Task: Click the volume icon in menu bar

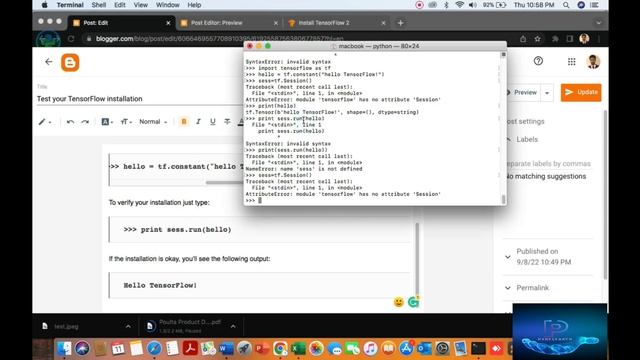Action: point(473,5)
